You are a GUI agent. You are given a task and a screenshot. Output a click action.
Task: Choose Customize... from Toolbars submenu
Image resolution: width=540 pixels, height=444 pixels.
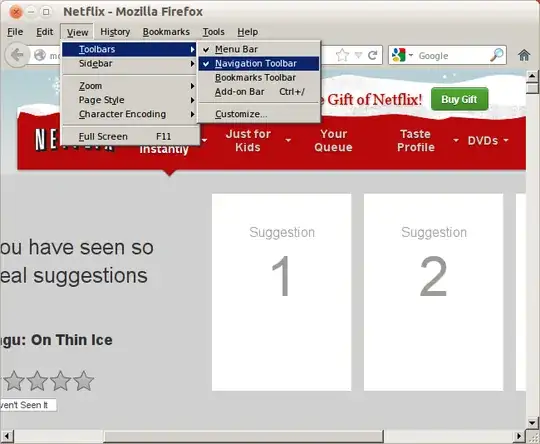[x=259, y=114]
